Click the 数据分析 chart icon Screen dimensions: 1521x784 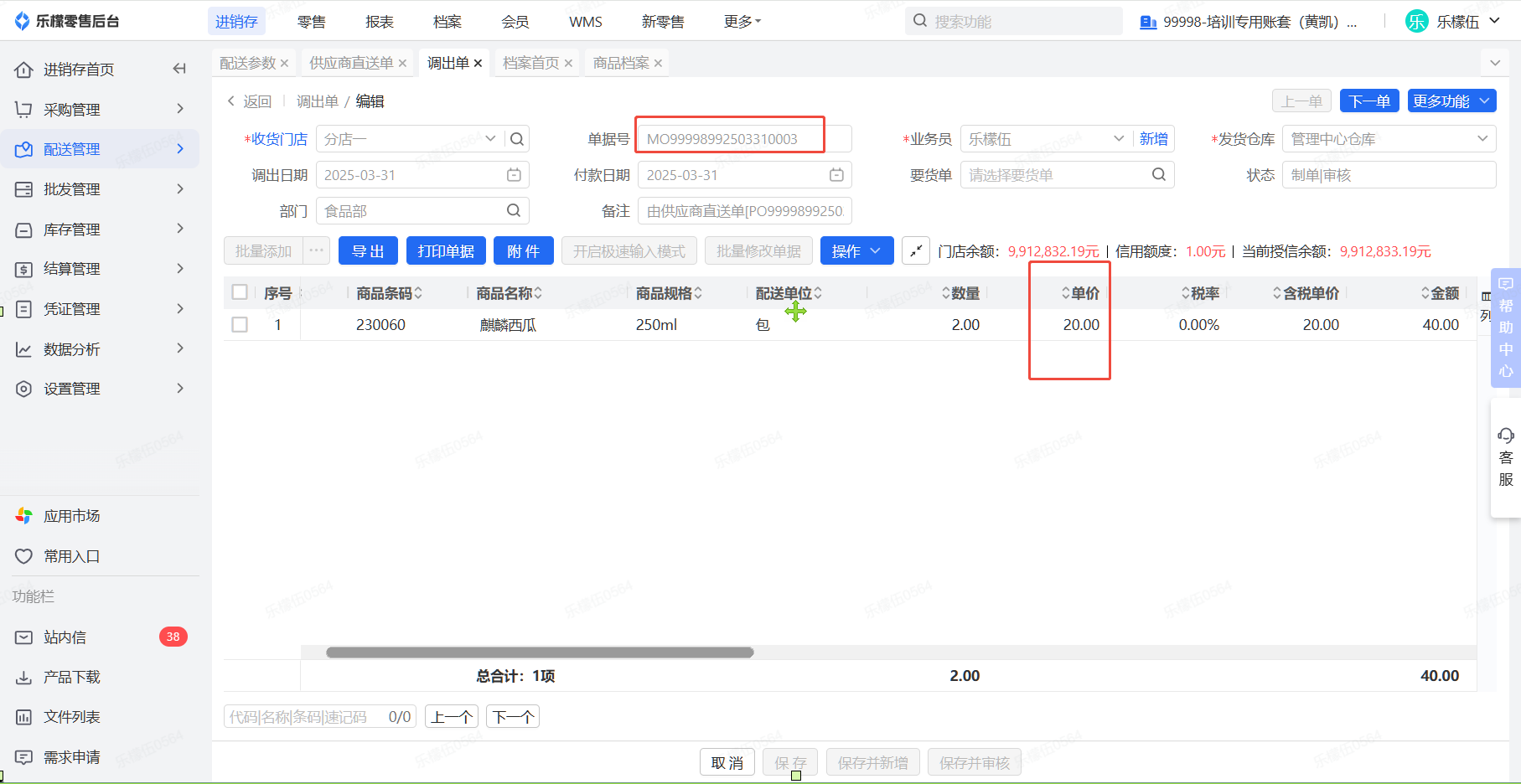23,349
